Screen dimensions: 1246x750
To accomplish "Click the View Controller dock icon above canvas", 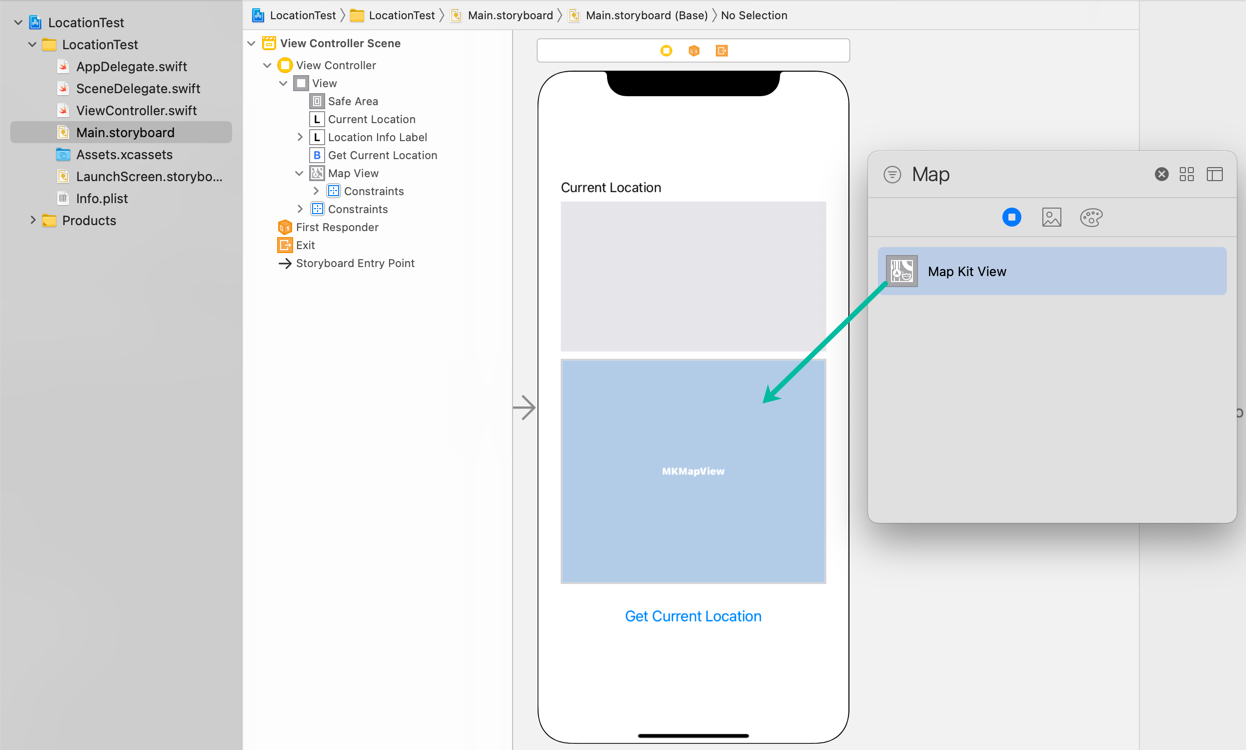I will coord(666,51).
